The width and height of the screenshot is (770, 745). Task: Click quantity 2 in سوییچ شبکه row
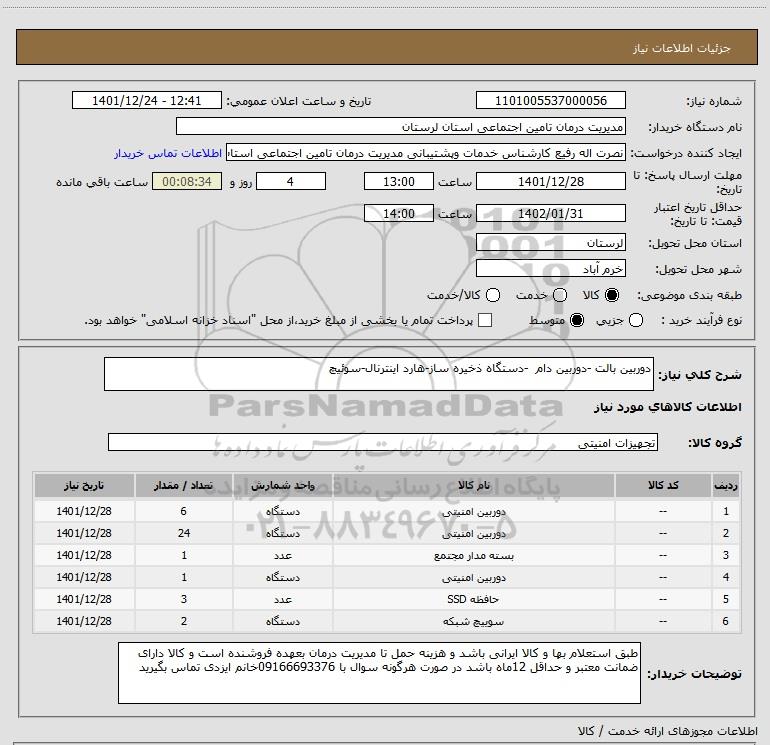[x=184, y=621]
